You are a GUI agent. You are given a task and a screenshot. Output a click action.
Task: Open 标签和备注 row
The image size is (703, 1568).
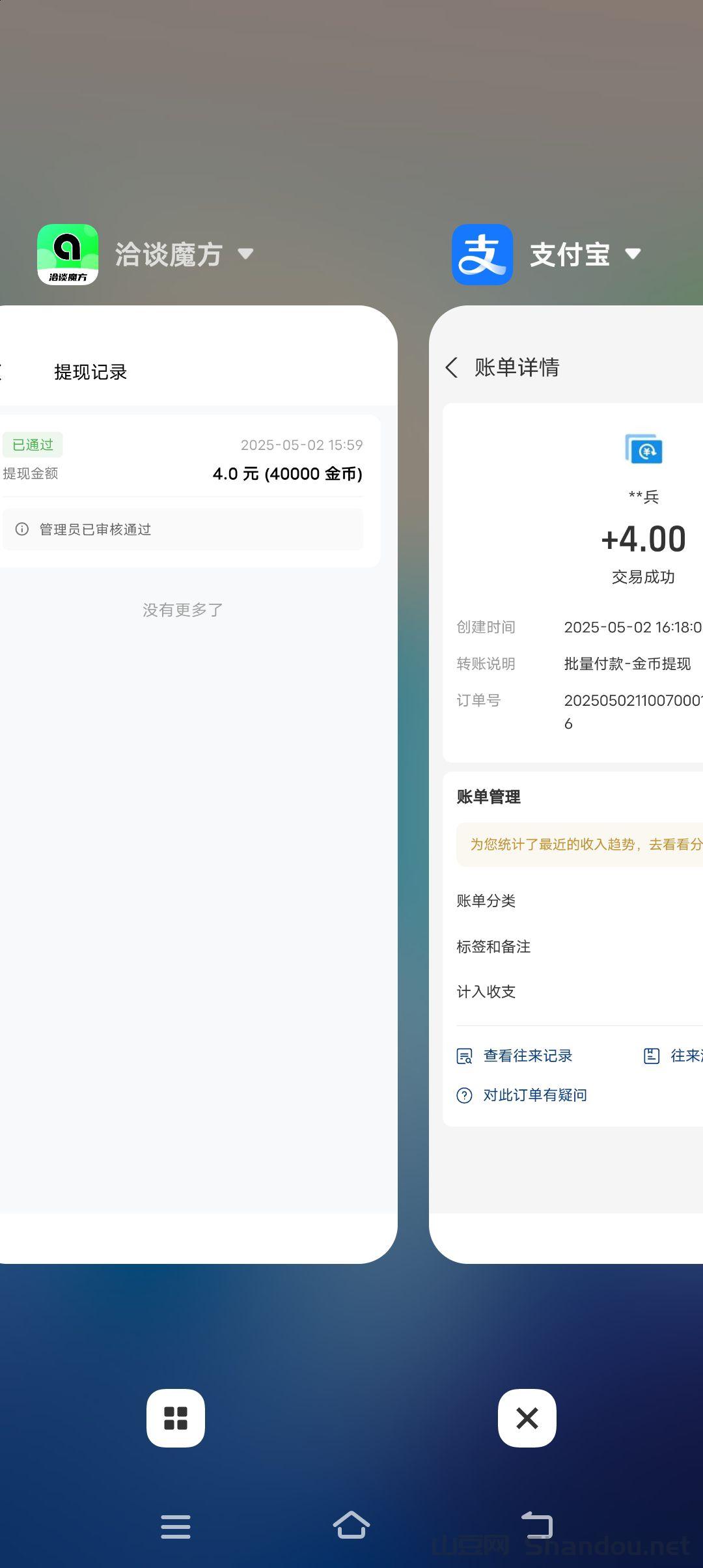tap(493, 946)
